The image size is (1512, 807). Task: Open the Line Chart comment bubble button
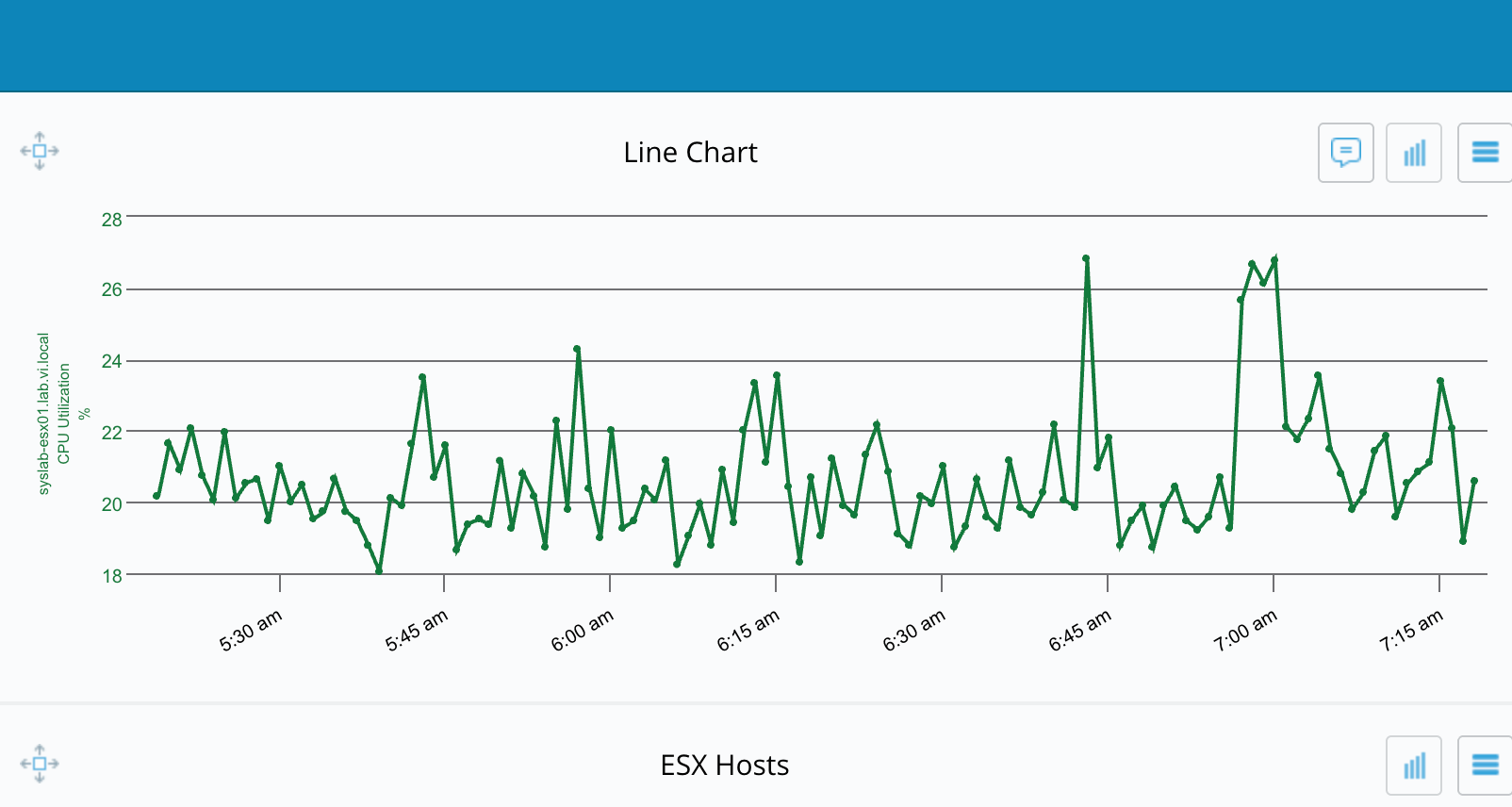tap(1346, 153)
